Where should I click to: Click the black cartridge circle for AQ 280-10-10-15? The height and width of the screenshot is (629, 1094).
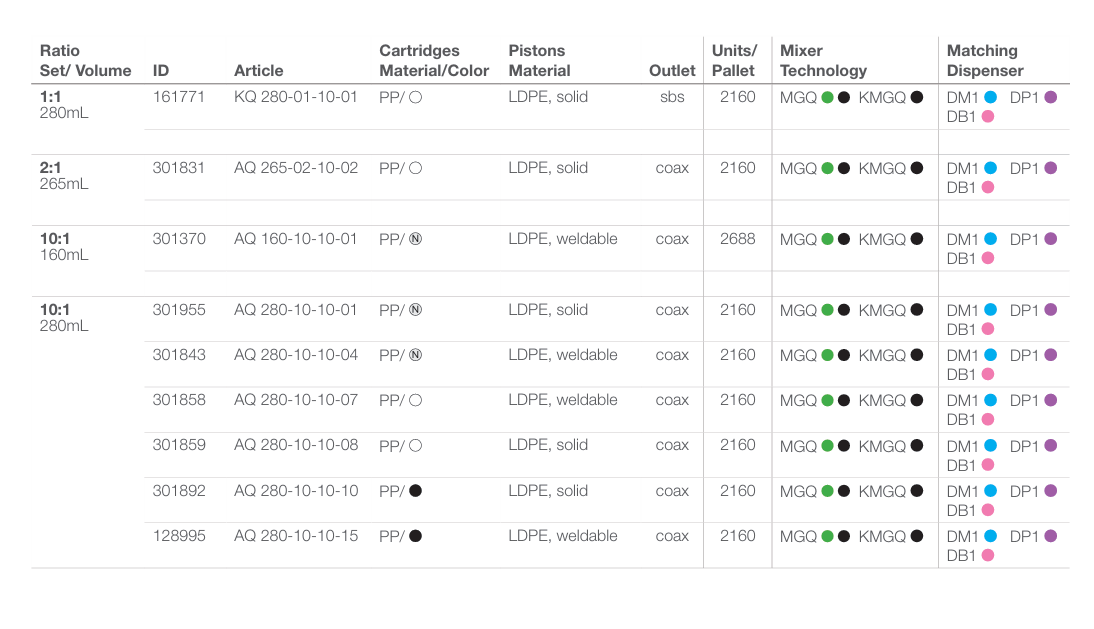click(x=415, y=536)
